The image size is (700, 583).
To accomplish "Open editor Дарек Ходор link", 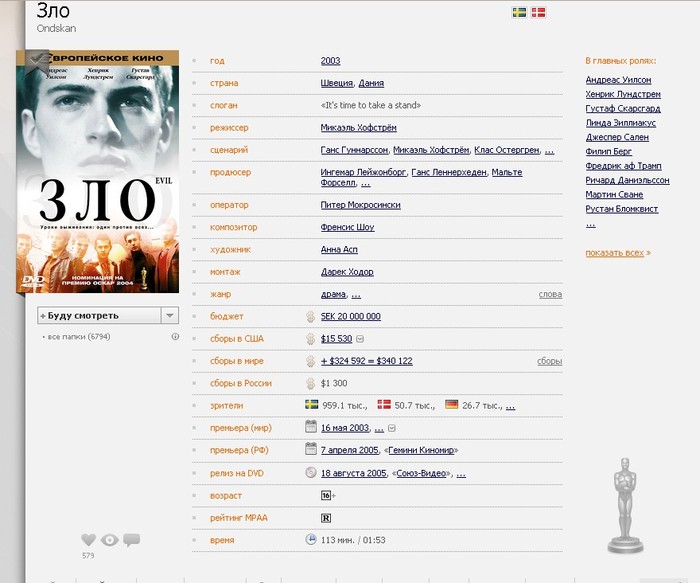I will point(347,272).
